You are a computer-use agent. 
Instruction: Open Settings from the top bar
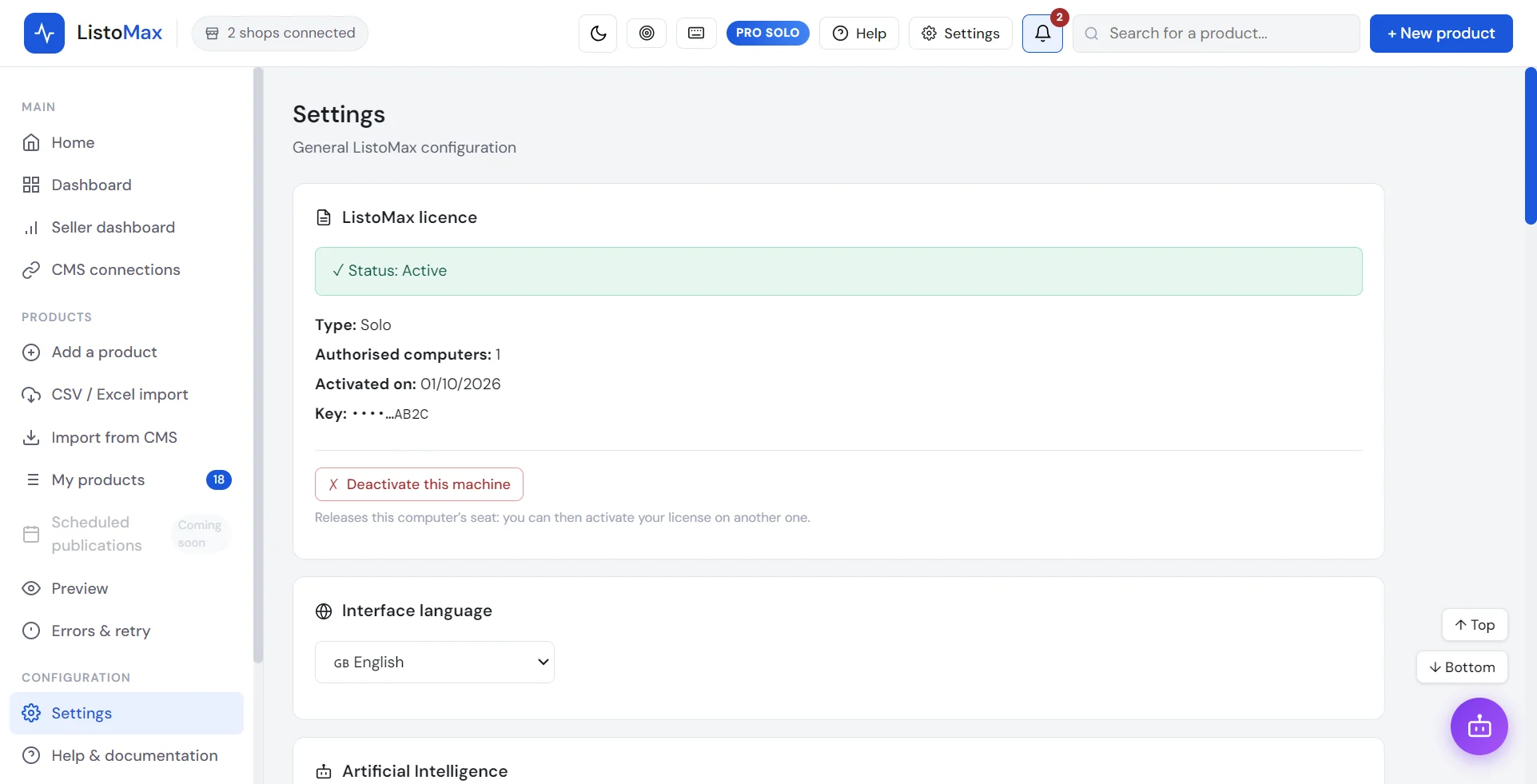[961, 34]
